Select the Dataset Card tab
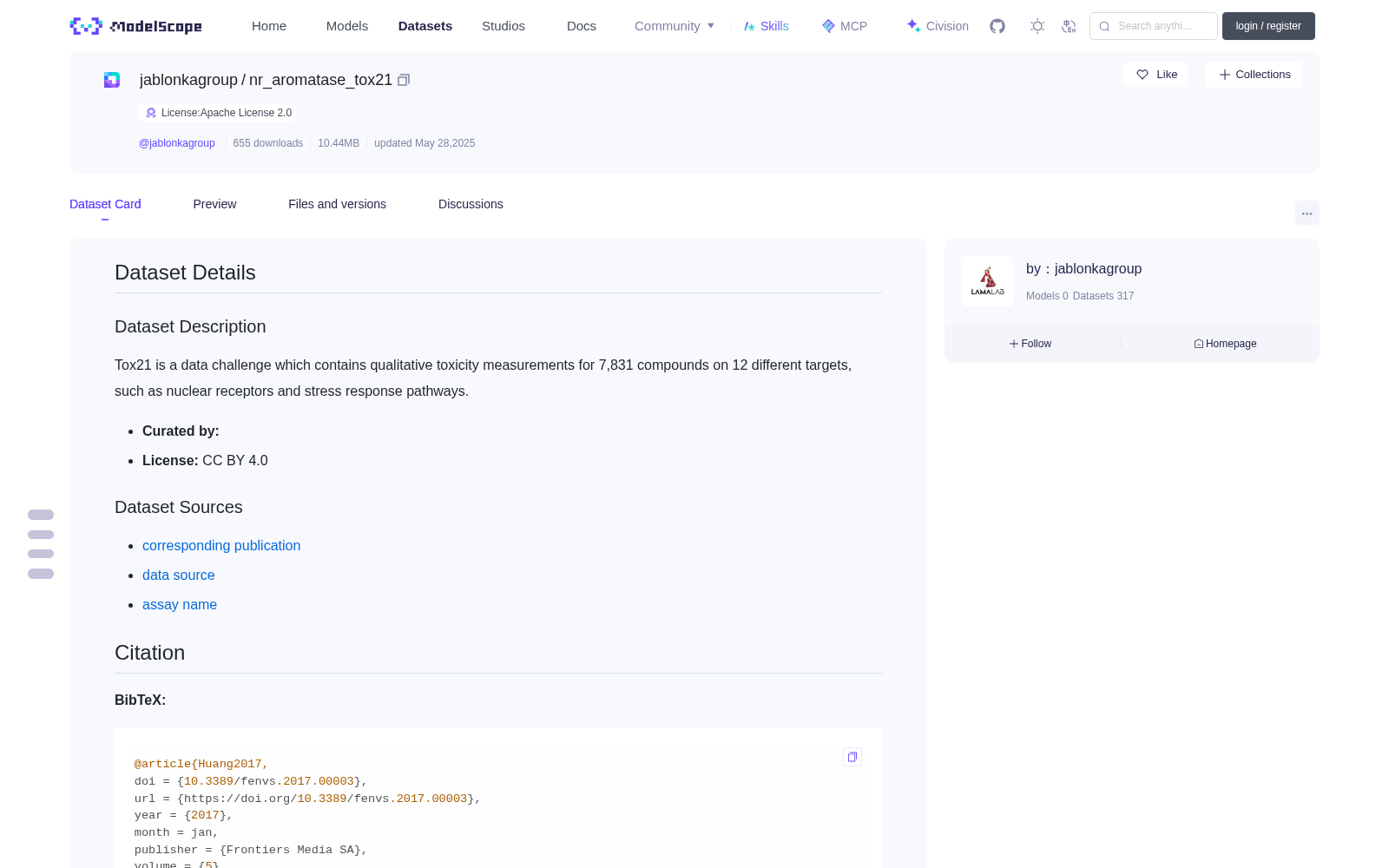Viewport: 1389px width, 868px height. [105, 204]
